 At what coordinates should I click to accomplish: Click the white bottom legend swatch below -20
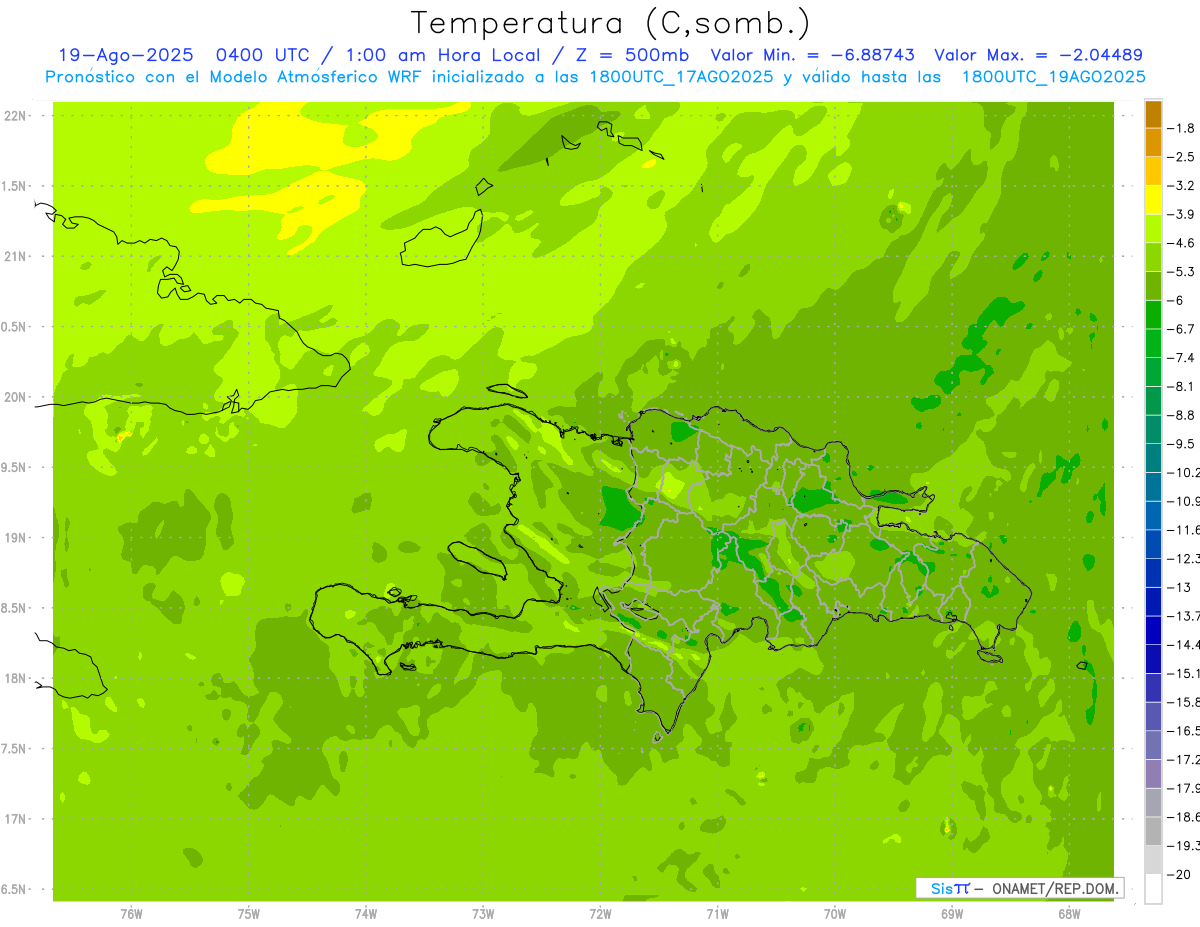tap(1153, 889)
